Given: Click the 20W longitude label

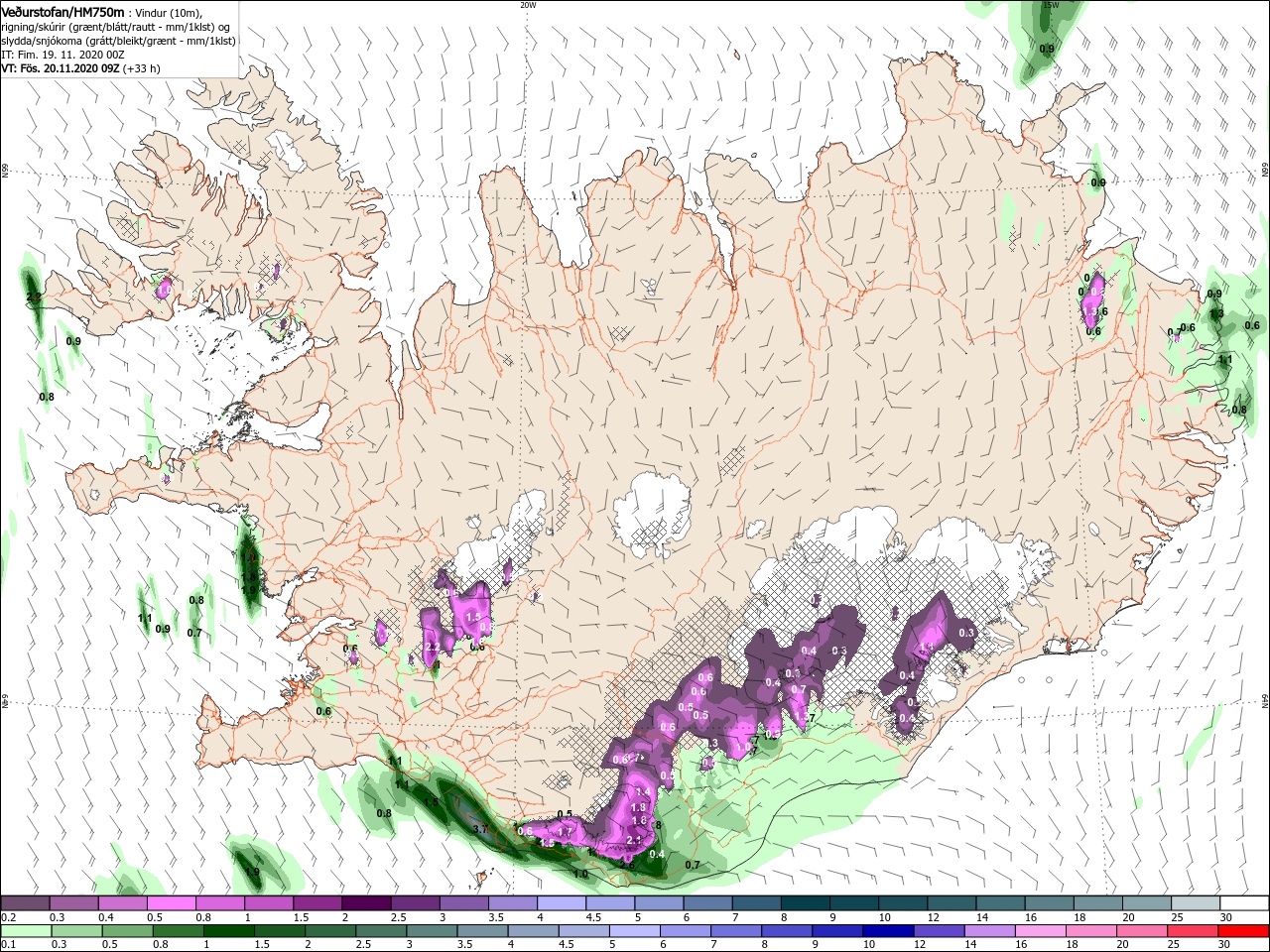Looking at the screenshot, I should tap(528, 5).
